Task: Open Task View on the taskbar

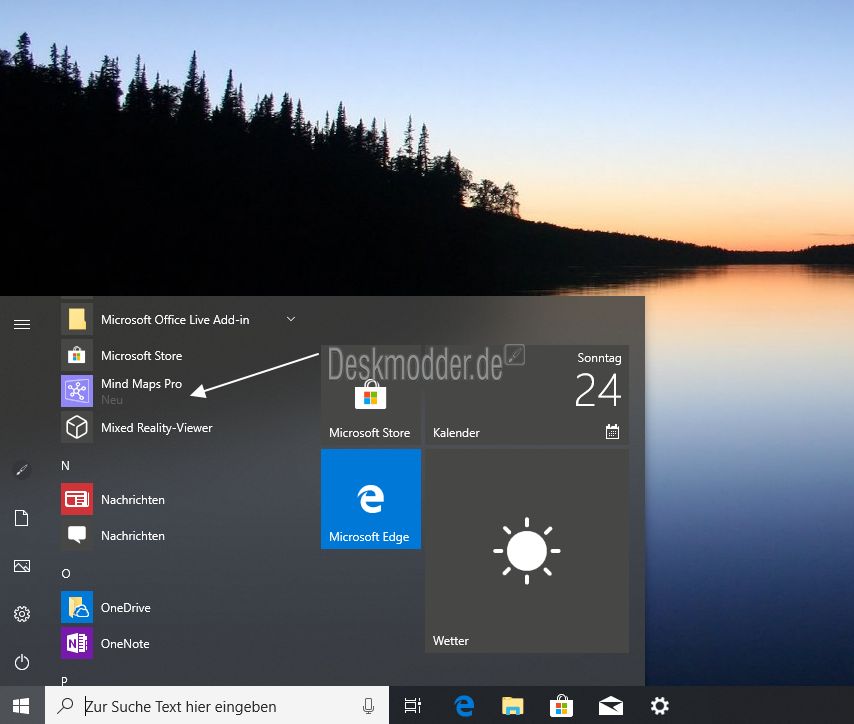Action: point(412,706)
